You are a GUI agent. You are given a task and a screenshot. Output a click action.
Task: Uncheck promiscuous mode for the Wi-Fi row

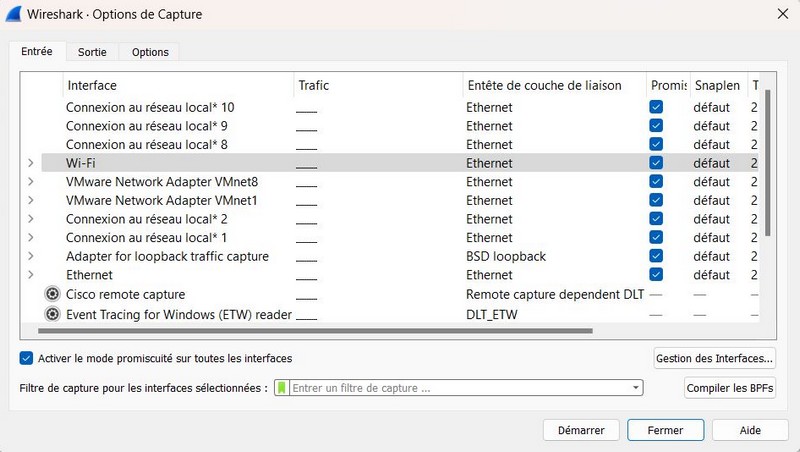[656, 163]
